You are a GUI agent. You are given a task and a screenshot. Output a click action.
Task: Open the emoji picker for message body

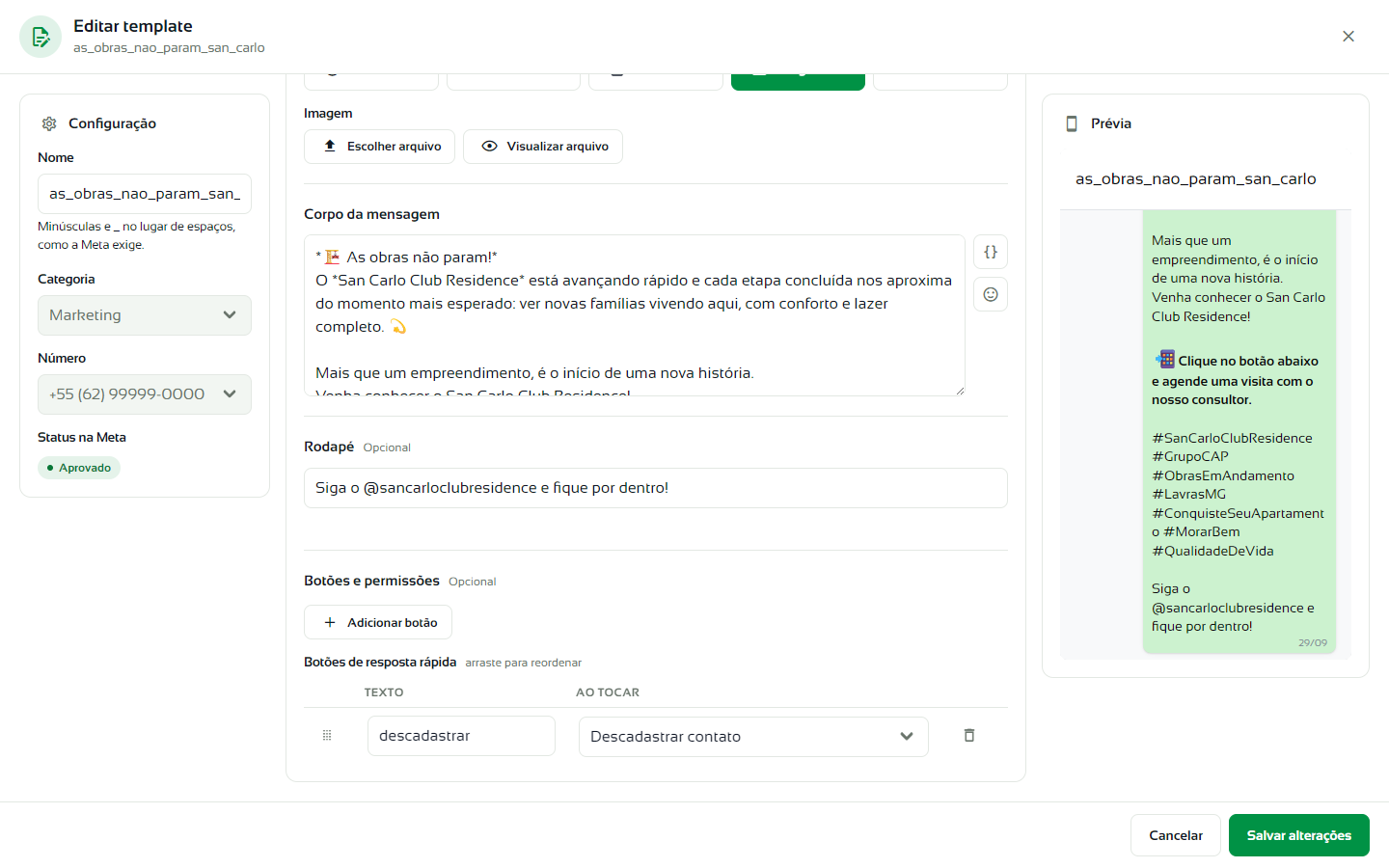click(991, 294)
